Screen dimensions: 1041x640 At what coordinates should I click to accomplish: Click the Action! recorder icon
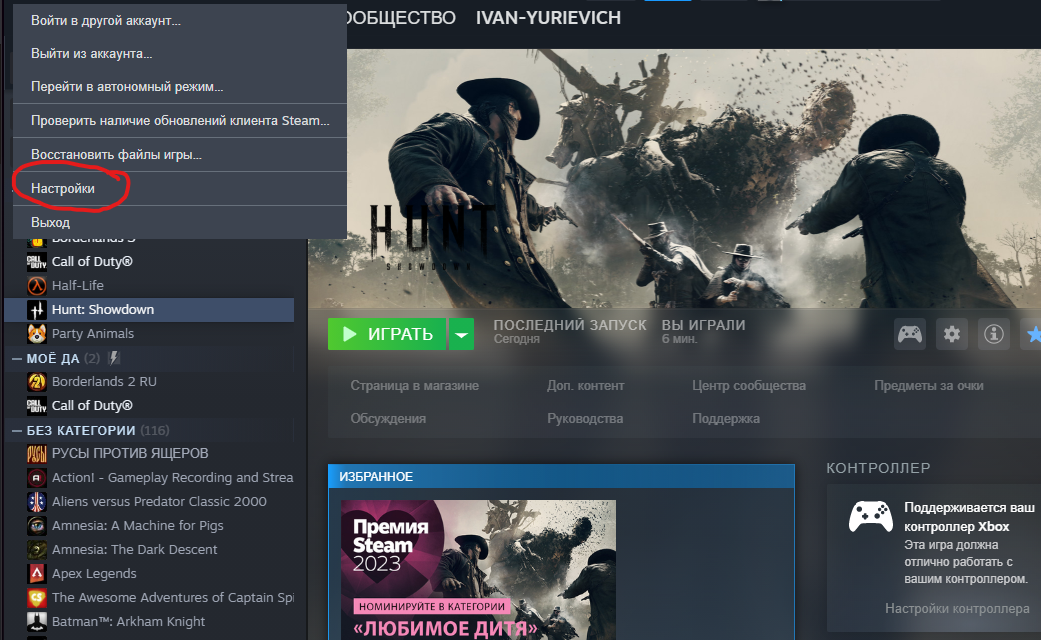coord(37,477)
